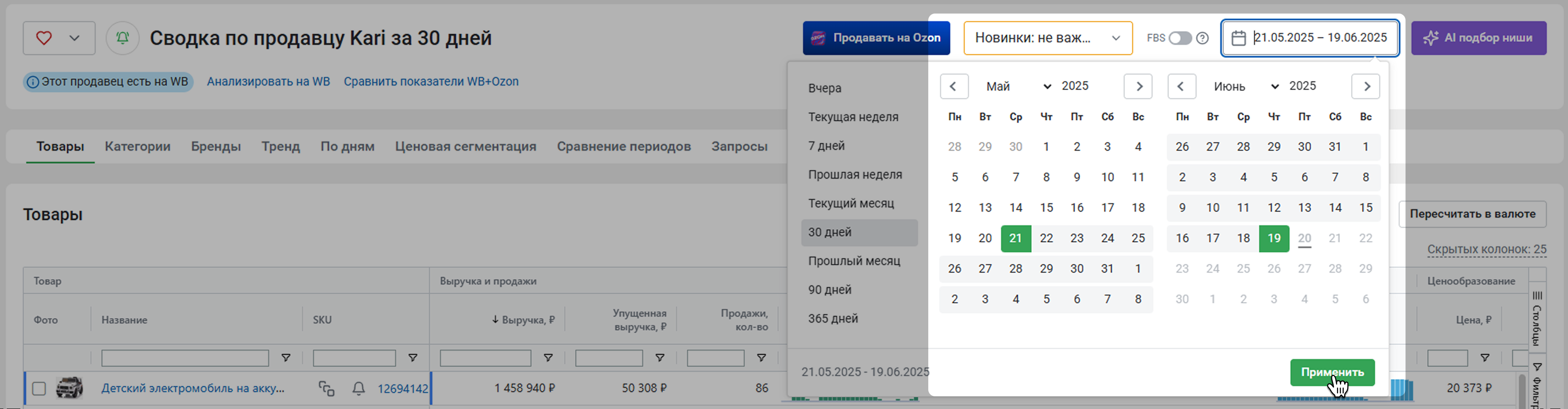Click the Выручка filter input field
Viewport: 1568px width, 409px height.
(485, 359)
